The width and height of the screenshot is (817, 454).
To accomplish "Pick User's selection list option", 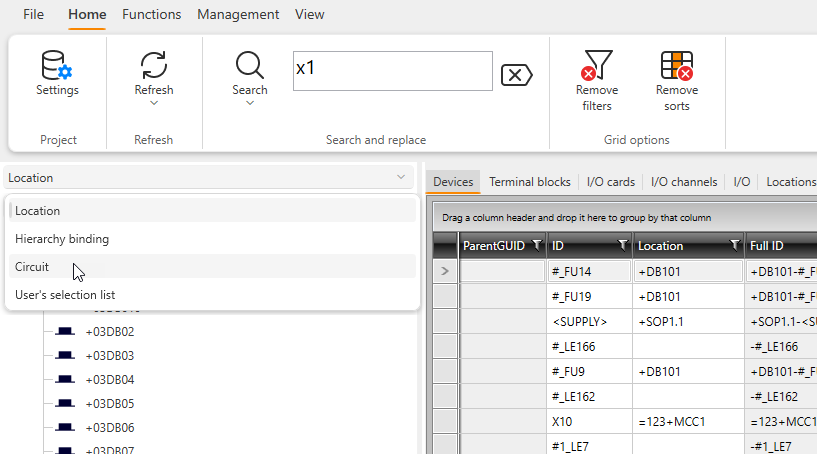I will pos(65,295).
